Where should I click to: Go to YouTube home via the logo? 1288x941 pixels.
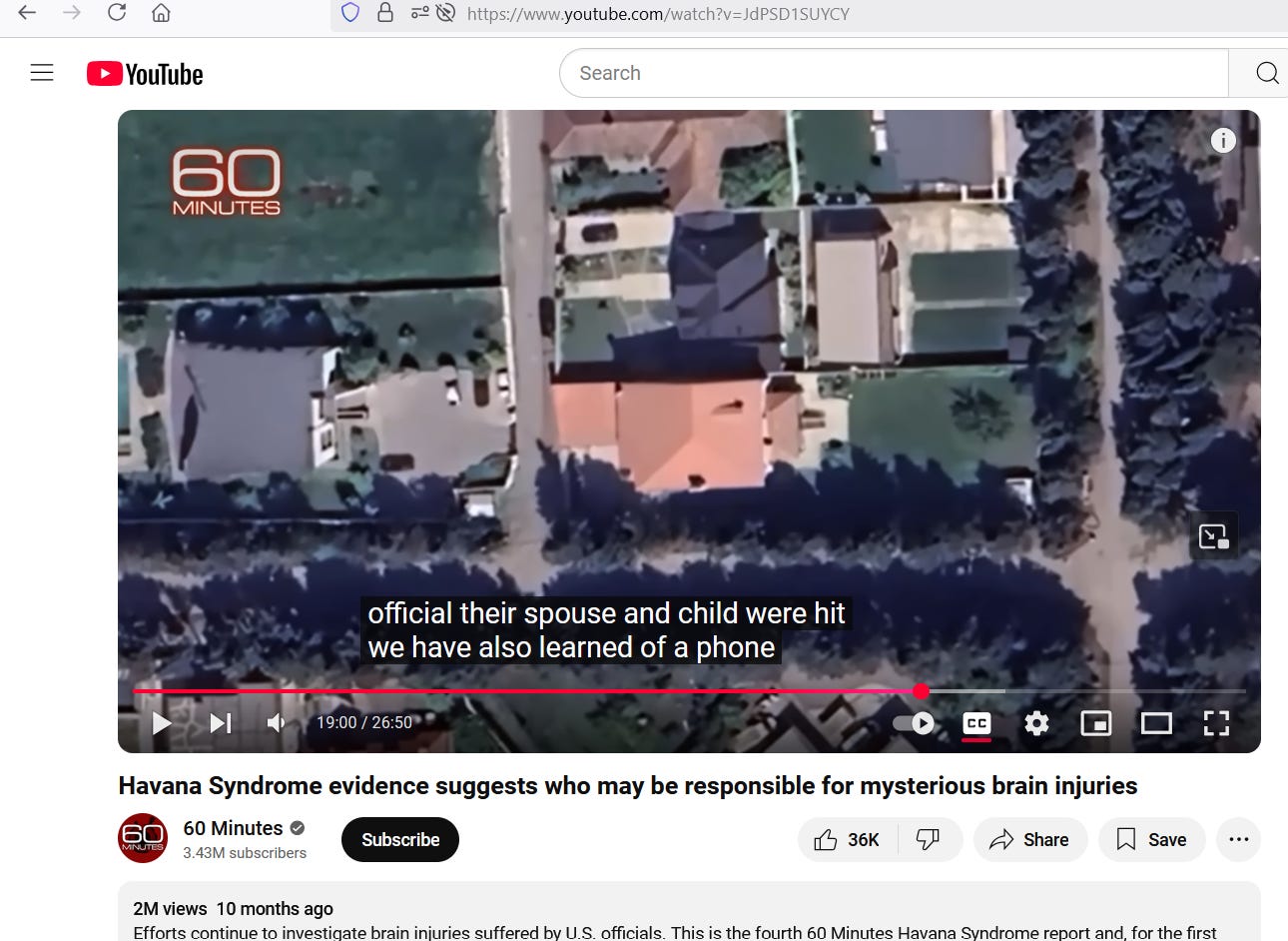coord(145,74)
